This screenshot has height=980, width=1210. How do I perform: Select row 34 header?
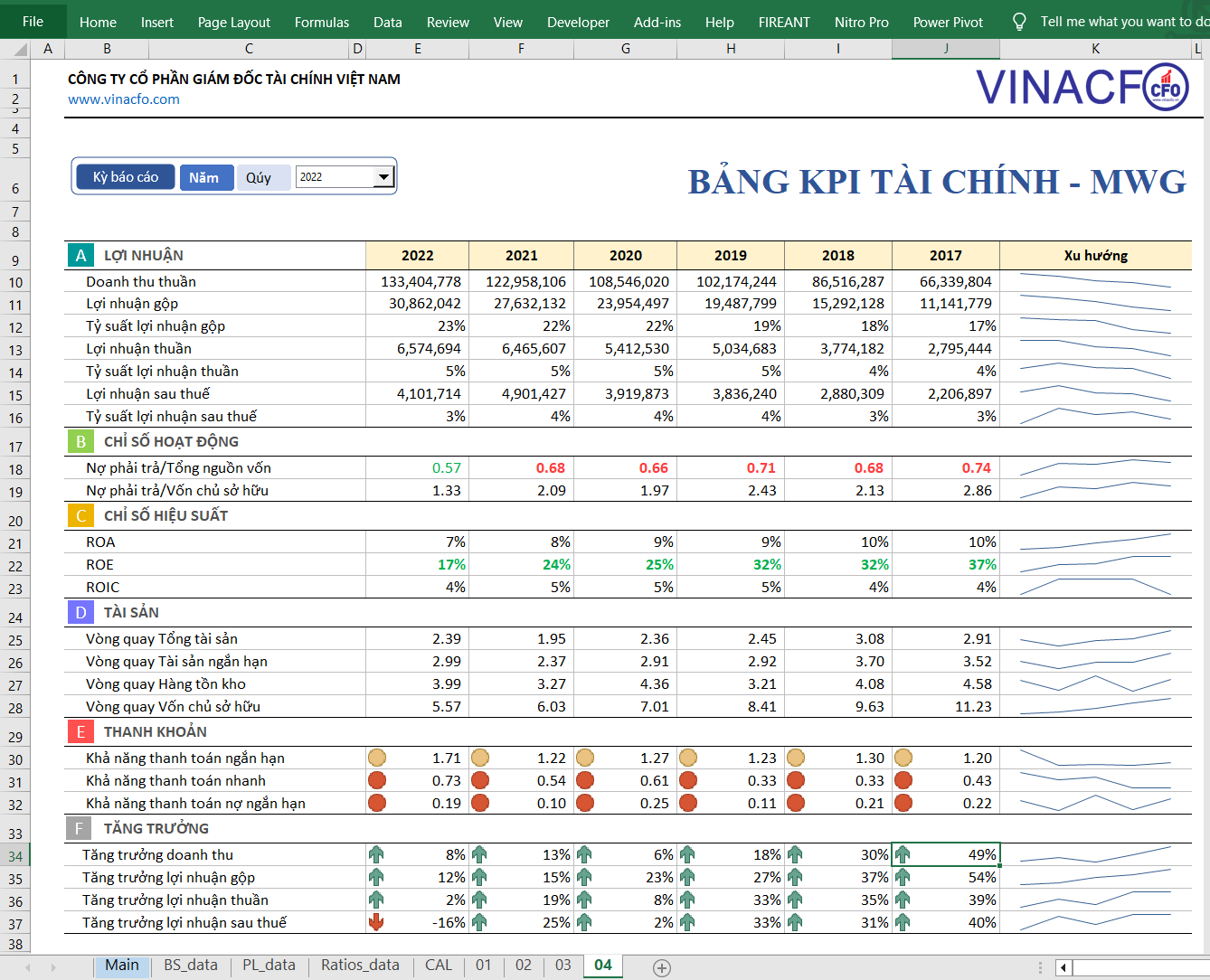click(x=15, y=855)
